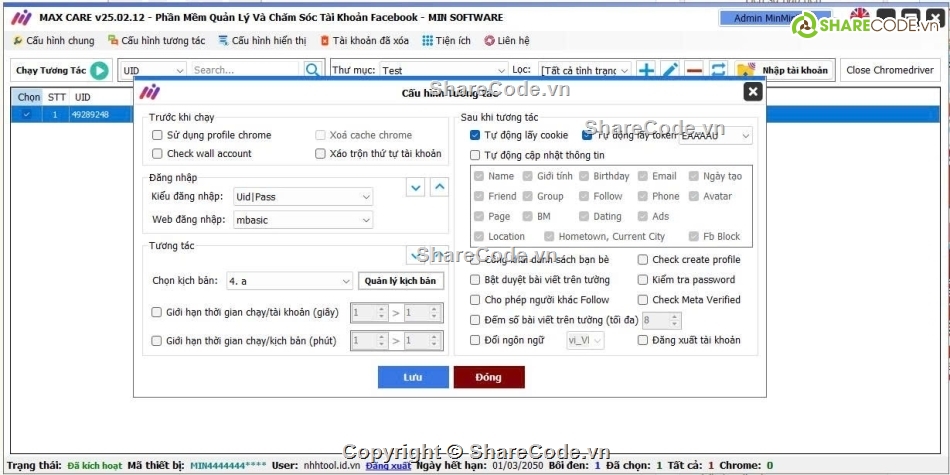Open Tài khoản đã xóa menu

(364, 41)
